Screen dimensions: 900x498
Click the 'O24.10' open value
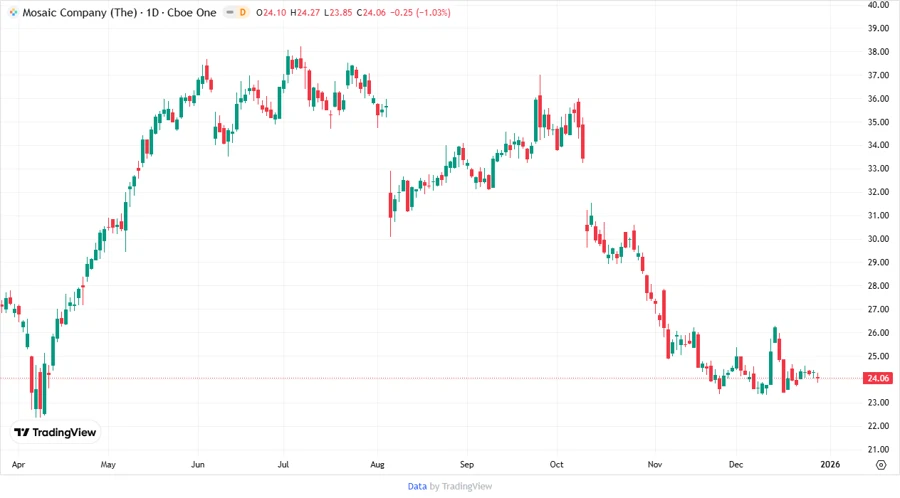point(271,12)
